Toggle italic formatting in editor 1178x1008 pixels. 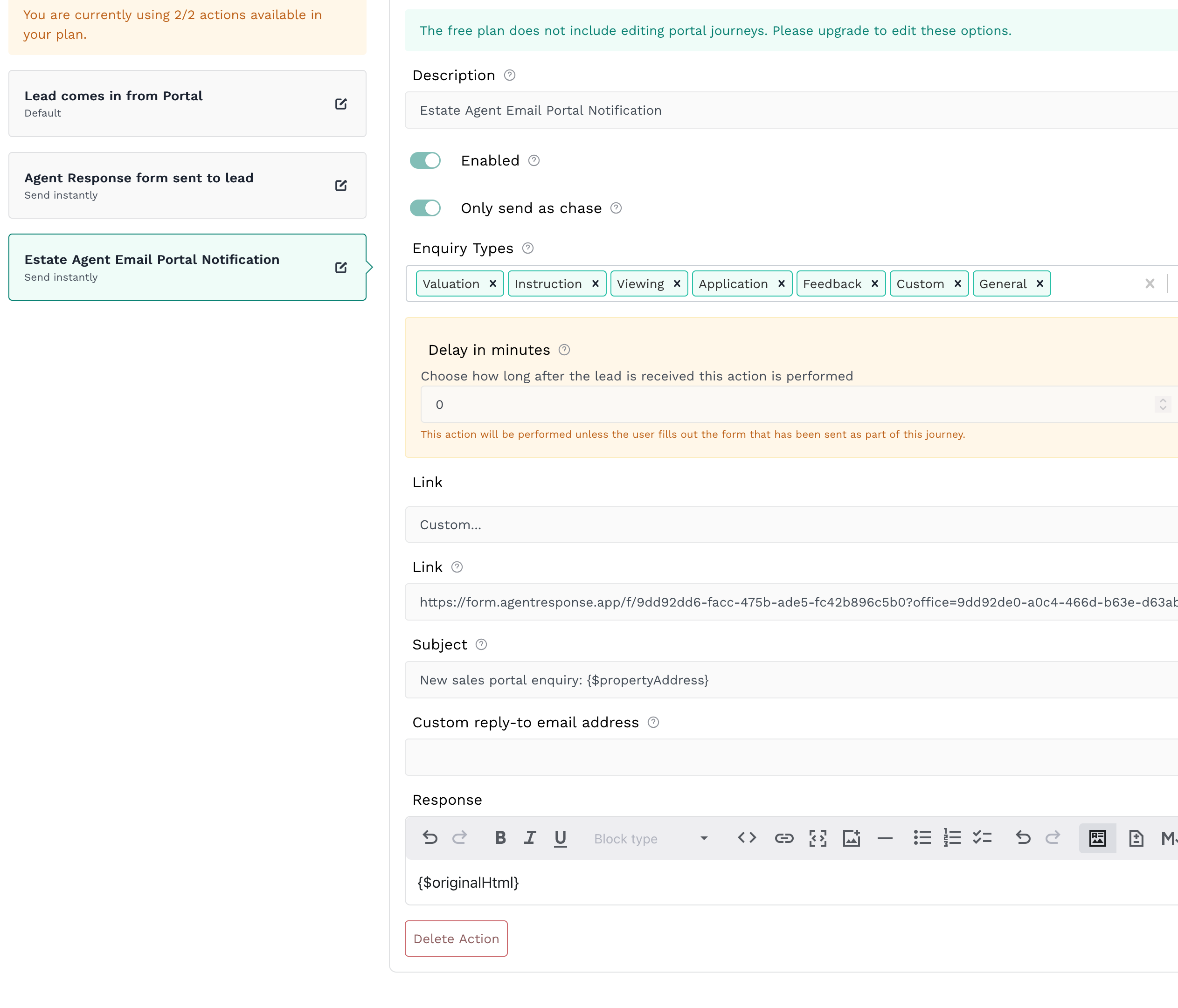[530, 837]
